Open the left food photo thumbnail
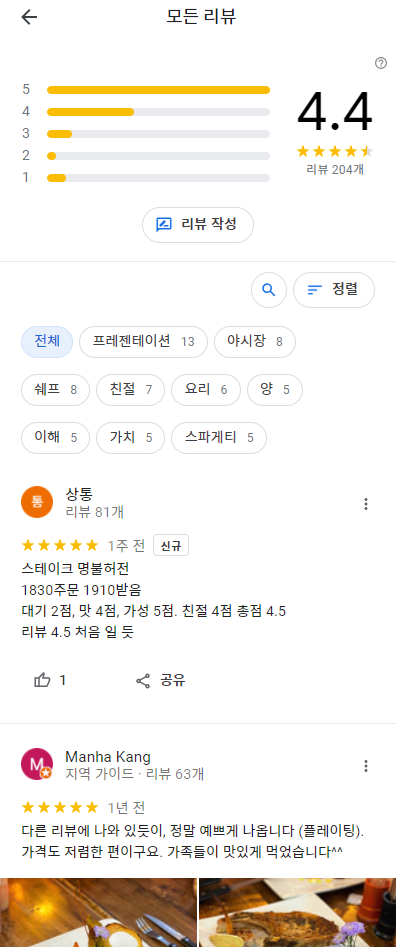The height and width of the screenshot is (947, 396). point(98,912)
